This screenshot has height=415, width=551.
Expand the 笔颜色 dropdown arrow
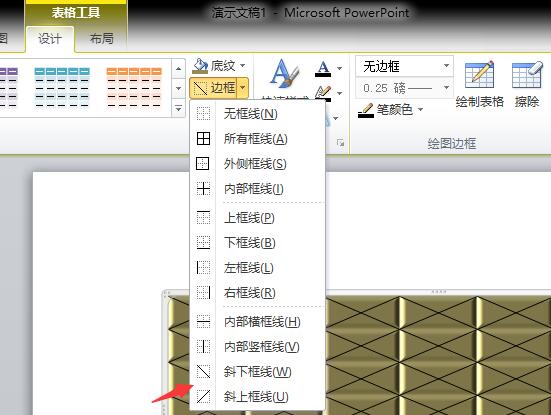click(420, 110)
